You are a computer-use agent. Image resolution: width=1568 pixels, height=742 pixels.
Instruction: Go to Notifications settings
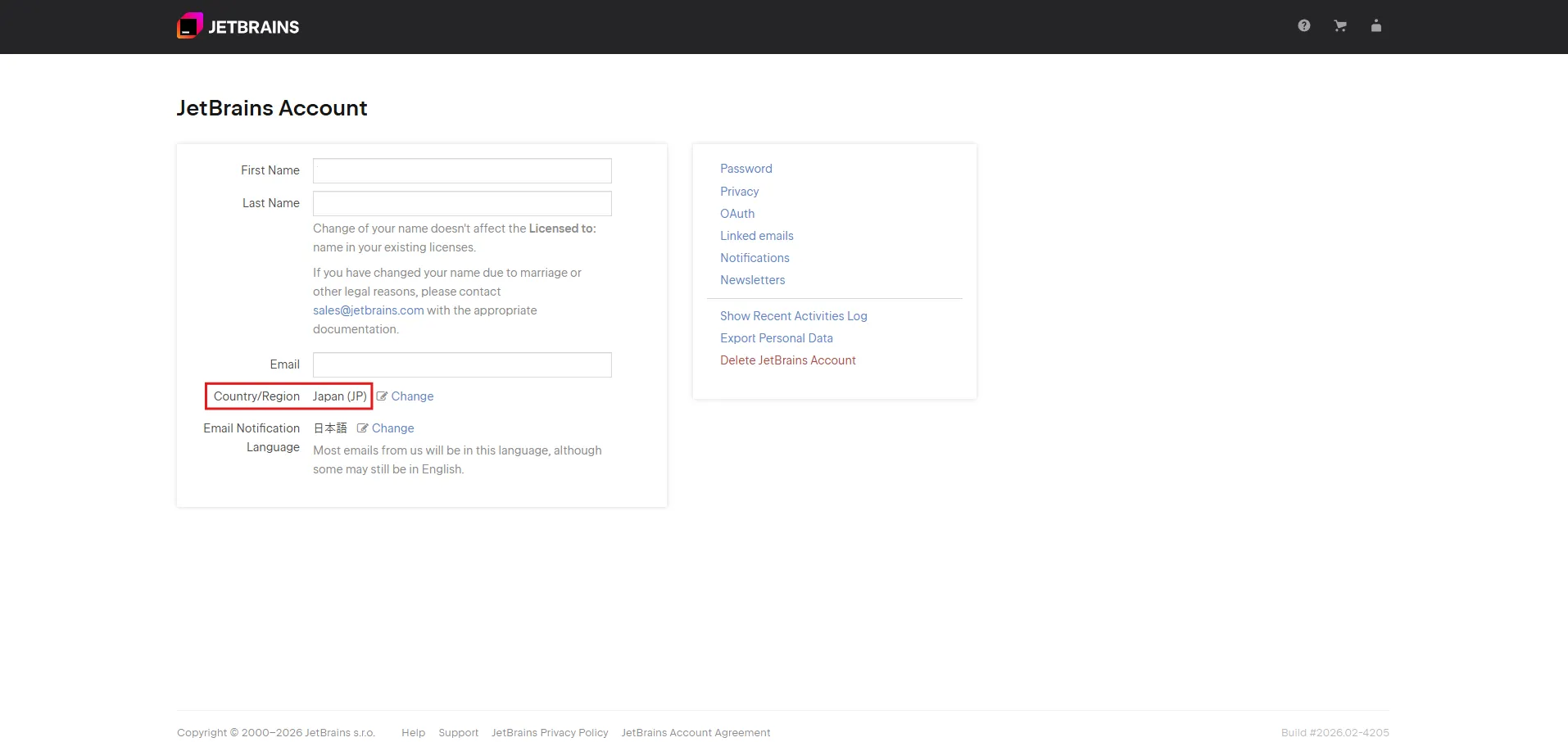[755, 258]
